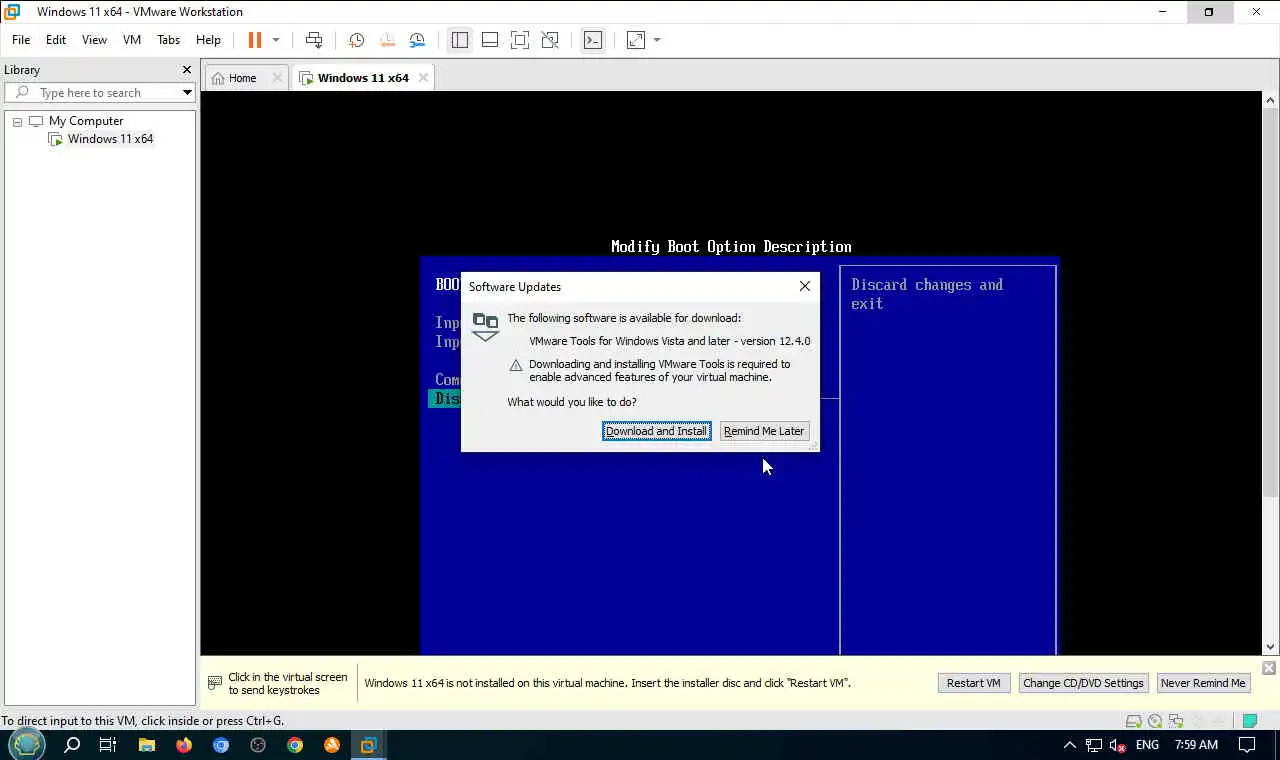Close the Windows 11 x64 tab
Screen dimensions: 1280x760
click(423, 77)
